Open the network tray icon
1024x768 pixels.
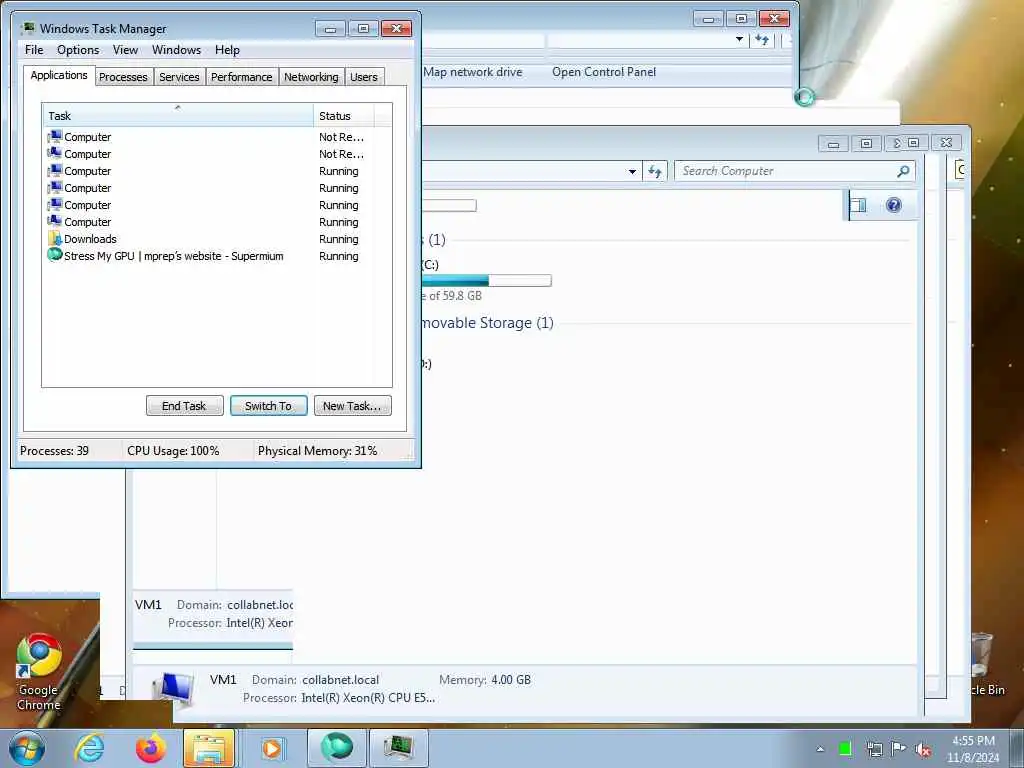[874, 749]
